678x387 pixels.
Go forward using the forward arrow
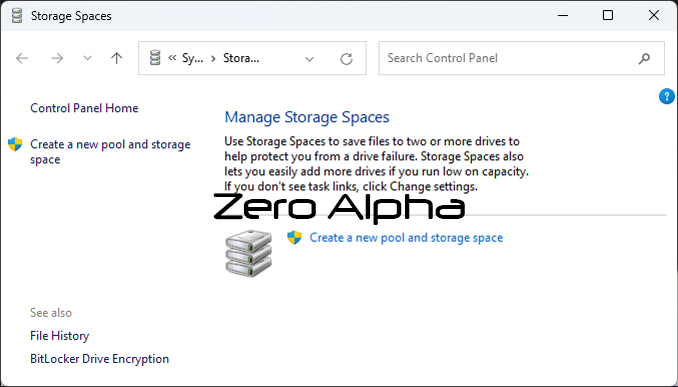[57, 58]
